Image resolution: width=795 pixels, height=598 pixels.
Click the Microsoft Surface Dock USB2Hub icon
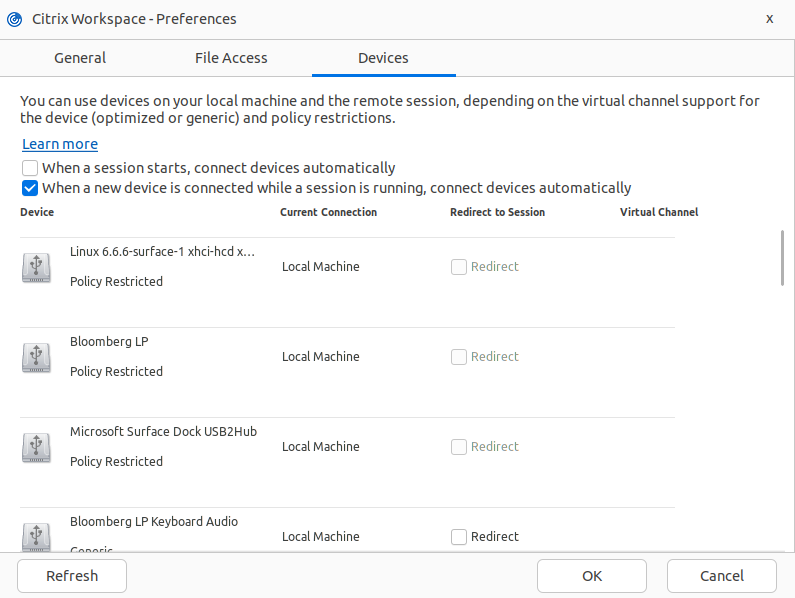(36, 447)
